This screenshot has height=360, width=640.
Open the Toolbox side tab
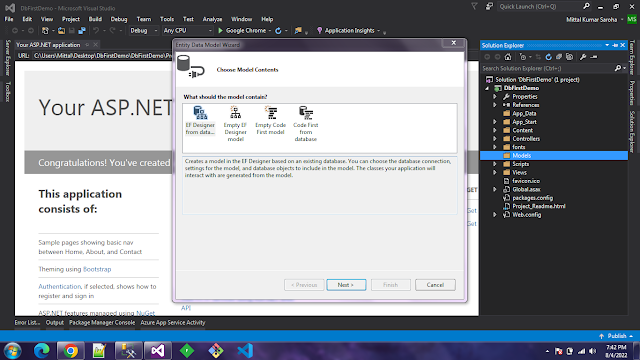[8, 91]
